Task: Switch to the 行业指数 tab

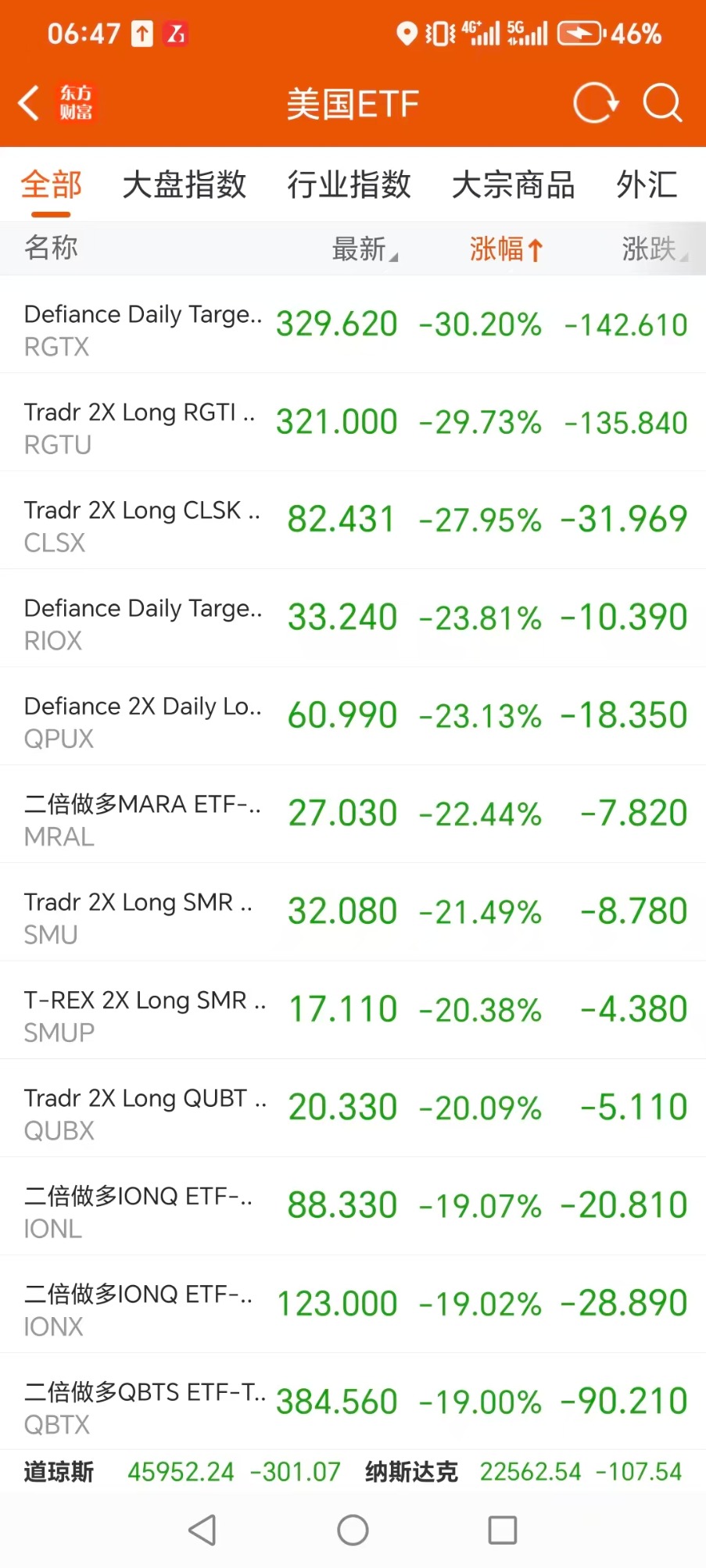Action: pos(349,185)
